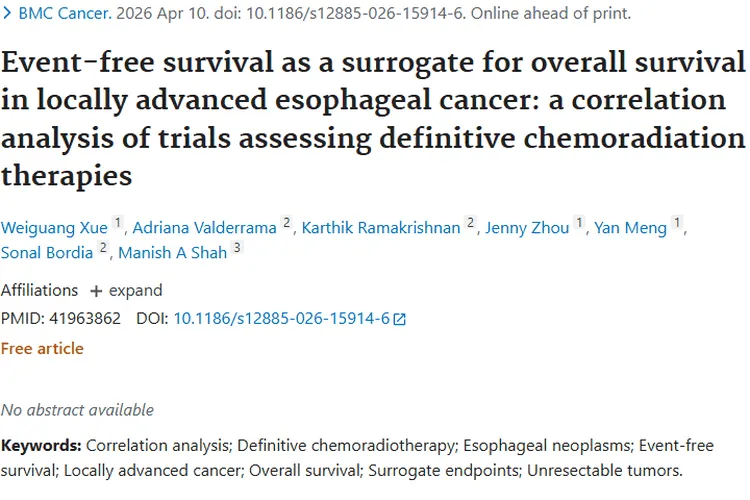
Task: Open author Adriana Valderrama's link
Action: tap(207, 228)
